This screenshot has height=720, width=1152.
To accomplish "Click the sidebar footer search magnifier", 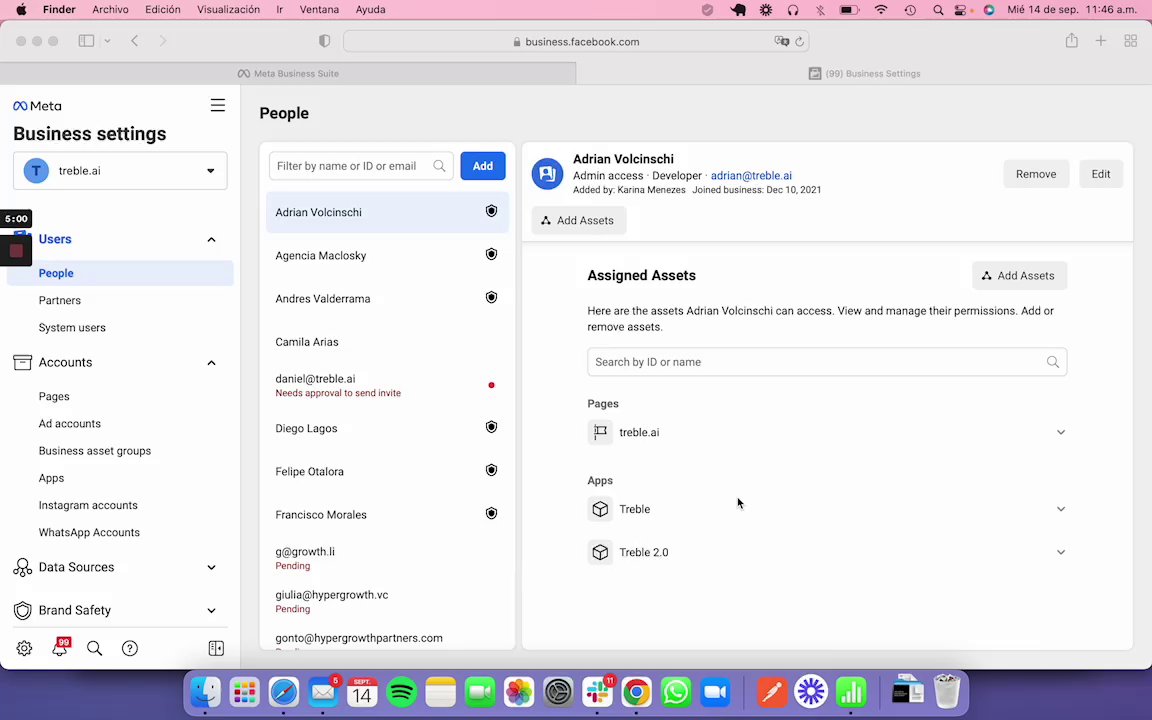I will [95, 648].
